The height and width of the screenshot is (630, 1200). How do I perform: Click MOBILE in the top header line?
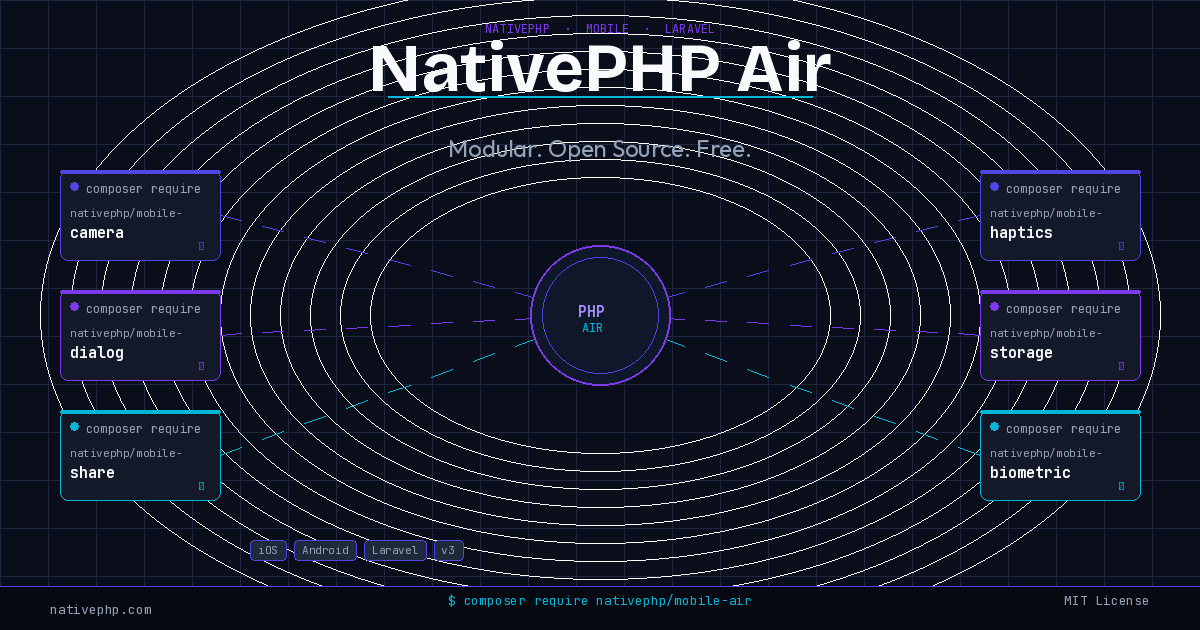608,30
